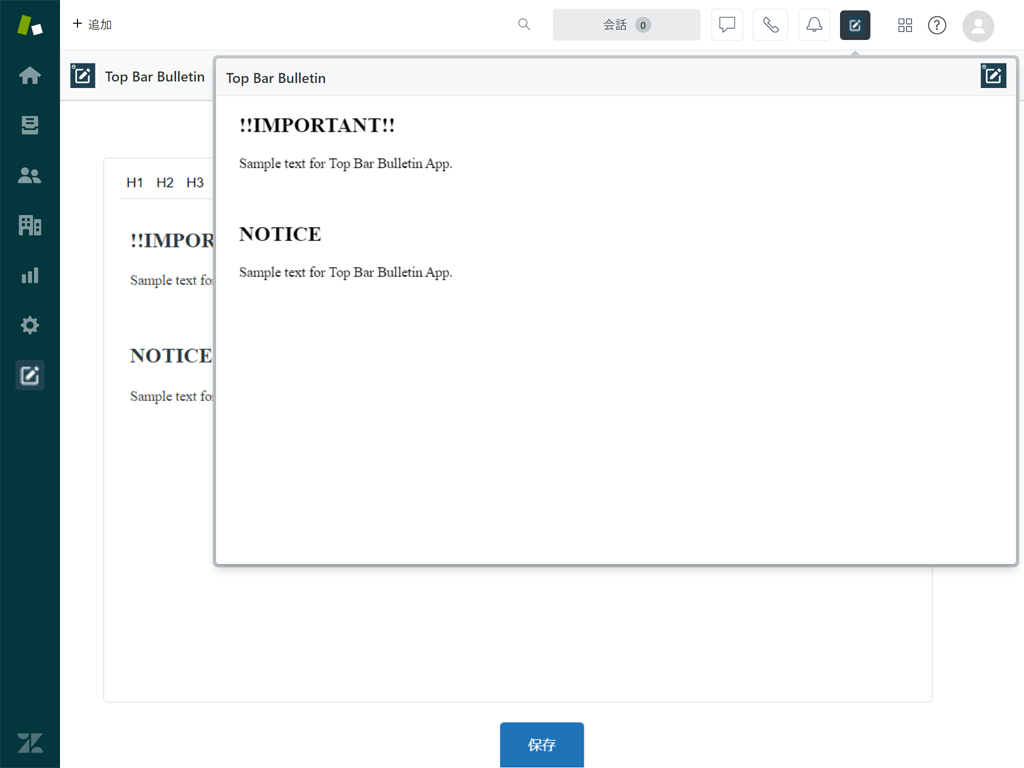Select the Customers icon in sidebar
The height and width of the screenshot is (768, 1024).
(x=29, y=175)
